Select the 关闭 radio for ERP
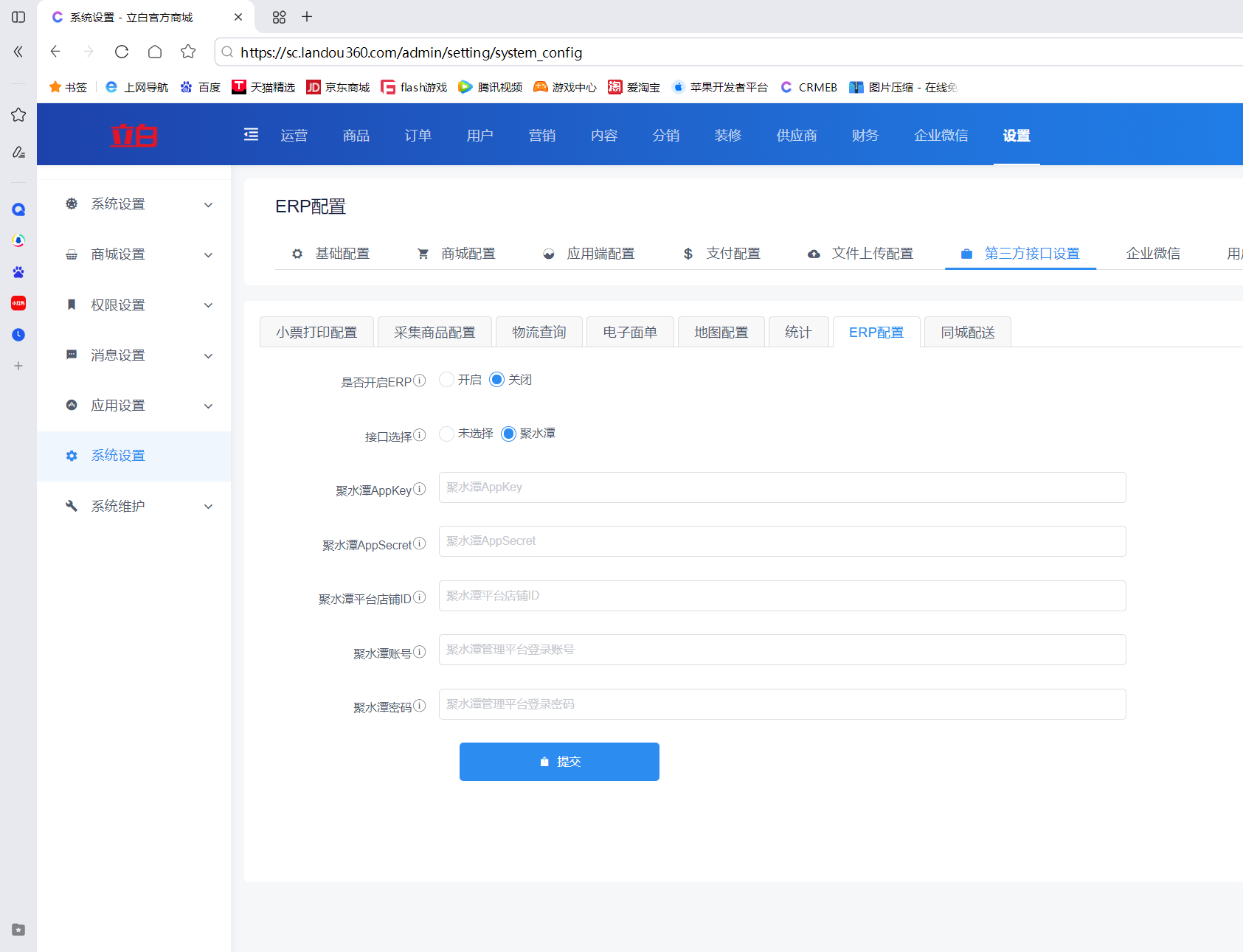 tap(496, 380)
